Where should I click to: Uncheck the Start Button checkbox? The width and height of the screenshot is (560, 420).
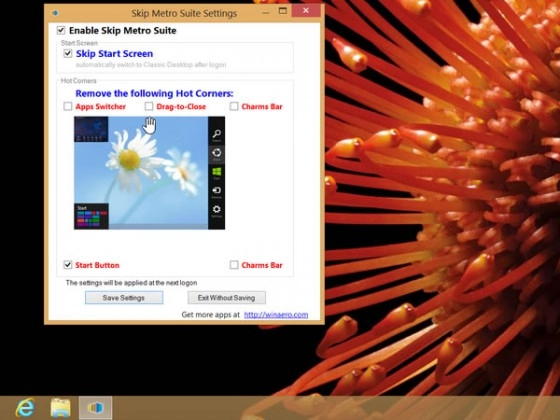(x=68, y=265)
